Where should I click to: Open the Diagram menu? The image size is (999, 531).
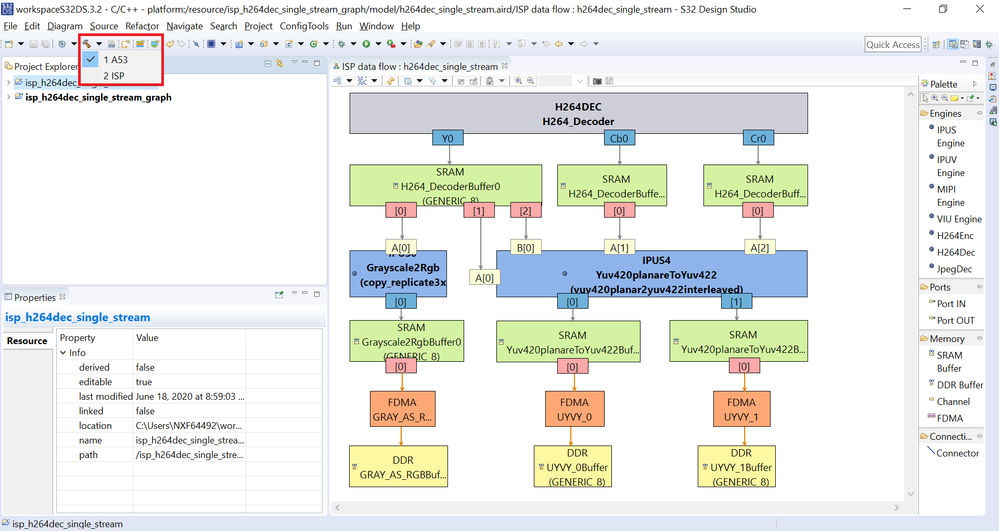point(65,26)
